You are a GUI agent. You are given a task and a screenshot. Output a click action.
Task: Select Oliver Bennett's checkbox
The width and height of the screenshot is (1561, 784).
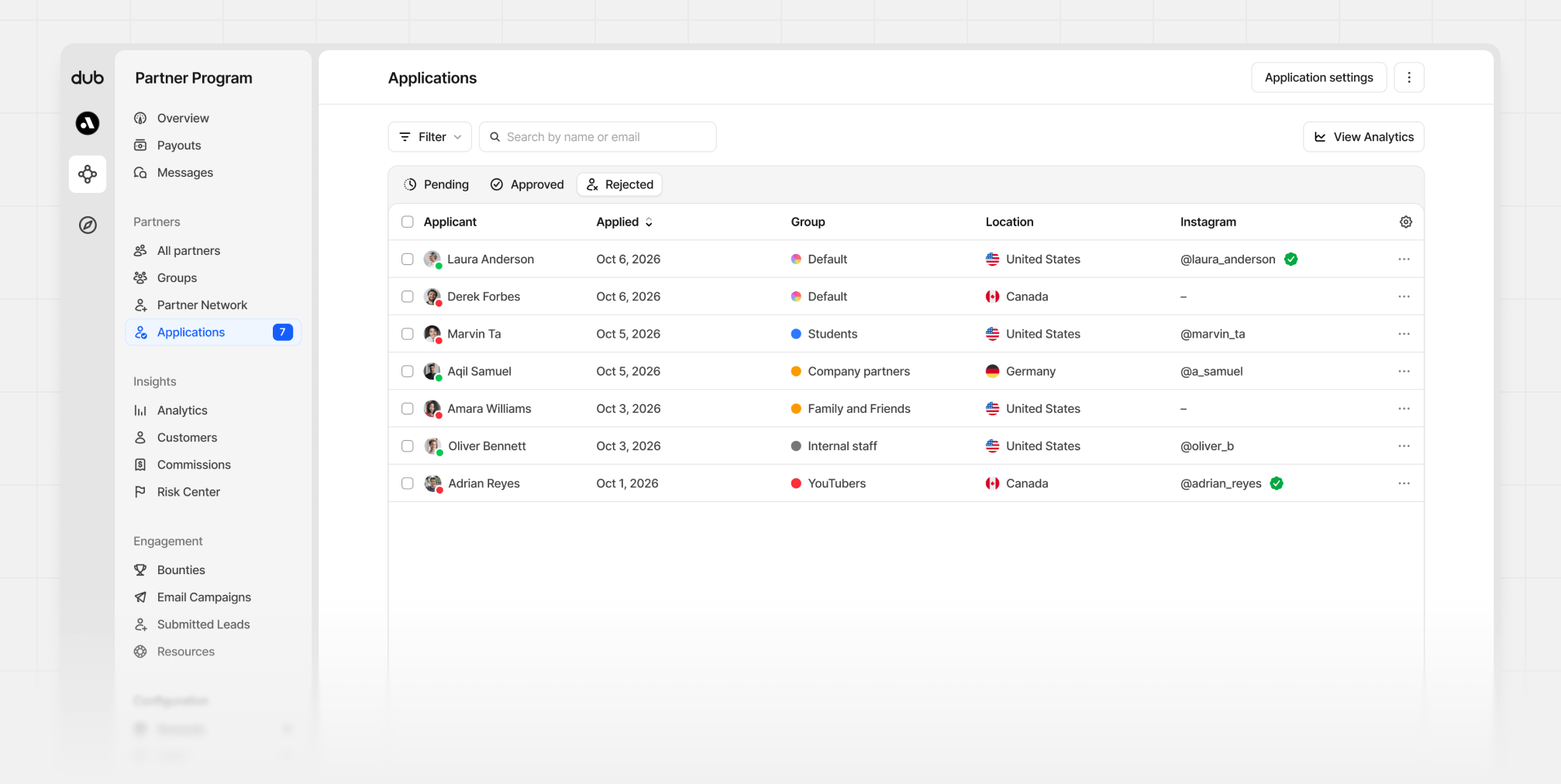(407, 446)
